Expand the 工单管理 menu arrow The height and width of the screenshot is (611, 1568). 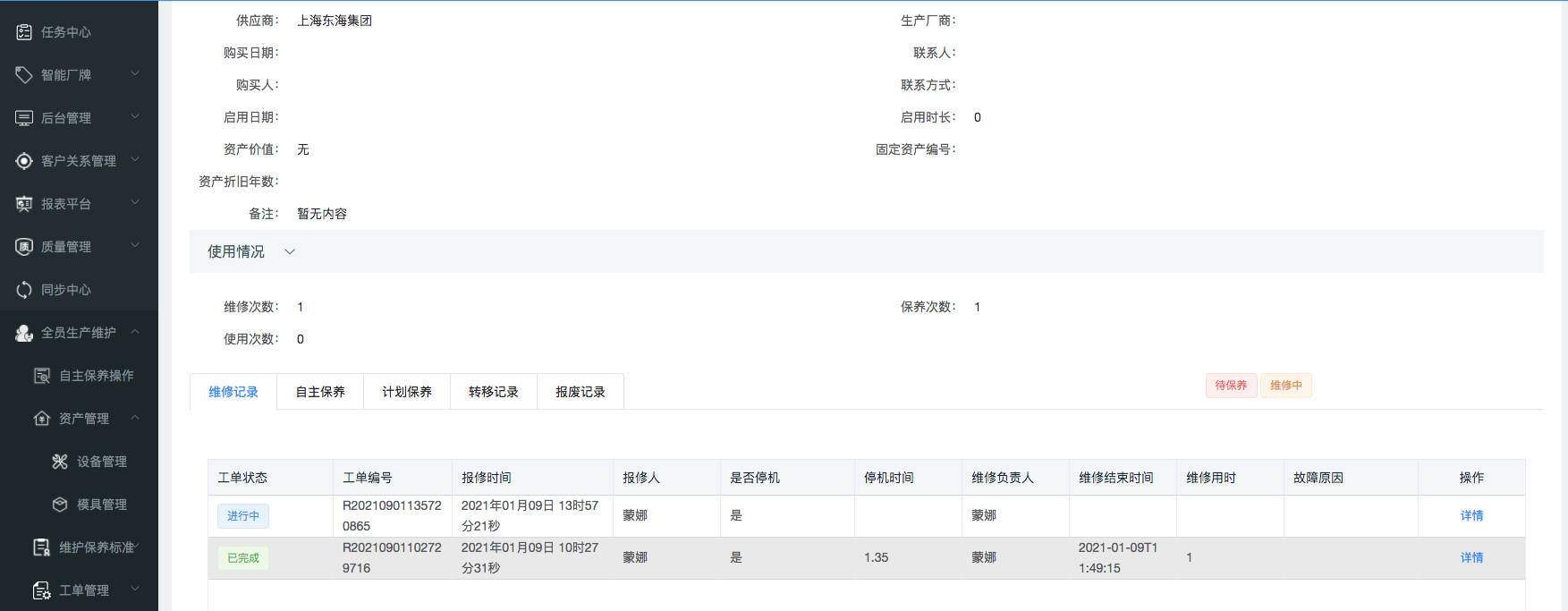click(135, 590)
